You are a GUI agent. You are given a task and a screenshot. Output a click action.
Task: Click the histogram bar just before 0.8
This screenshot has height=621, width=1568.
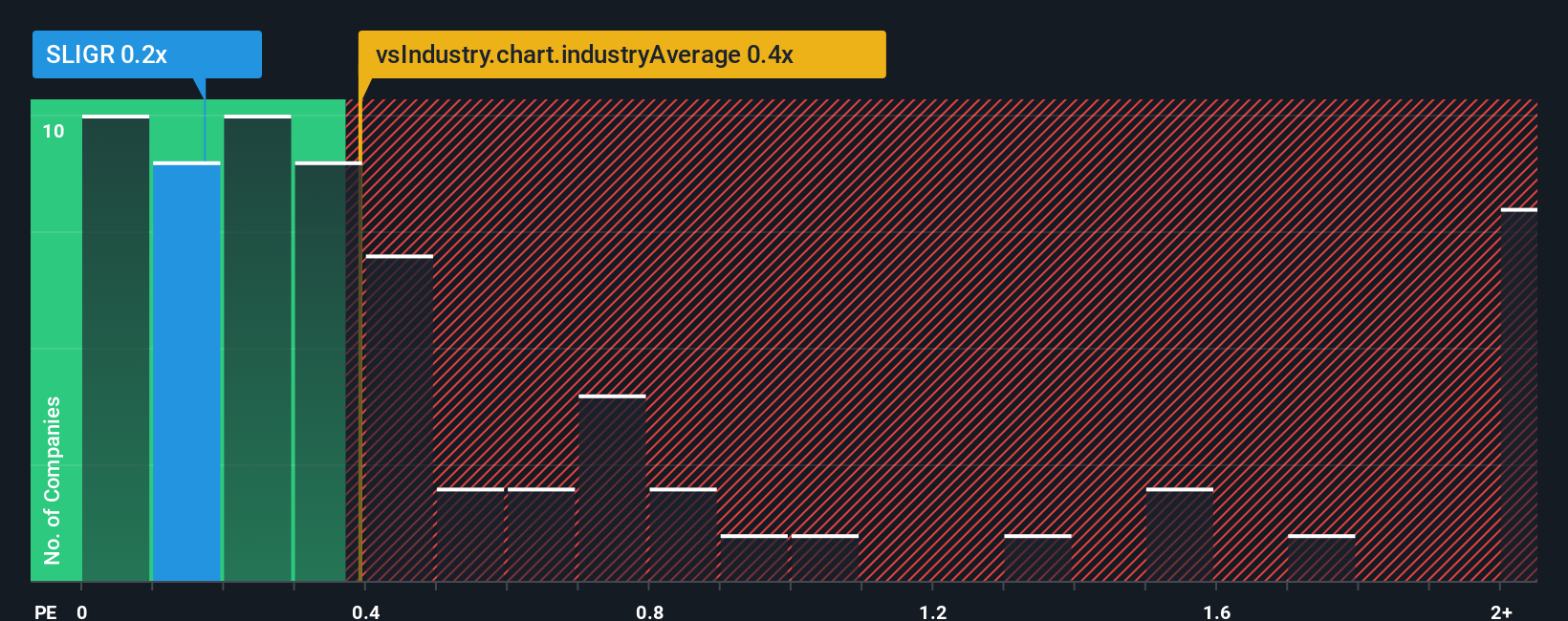coord(612,488)
